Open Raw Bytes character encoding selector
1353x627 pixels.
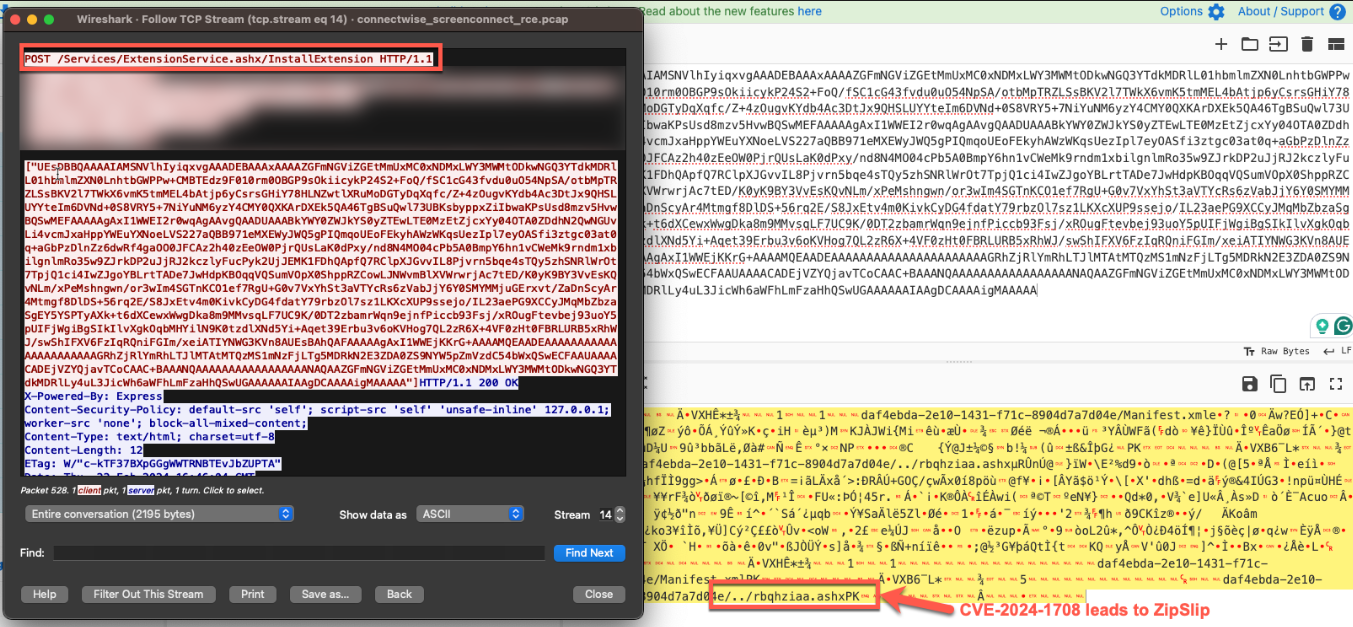(x=1276, y=351)
